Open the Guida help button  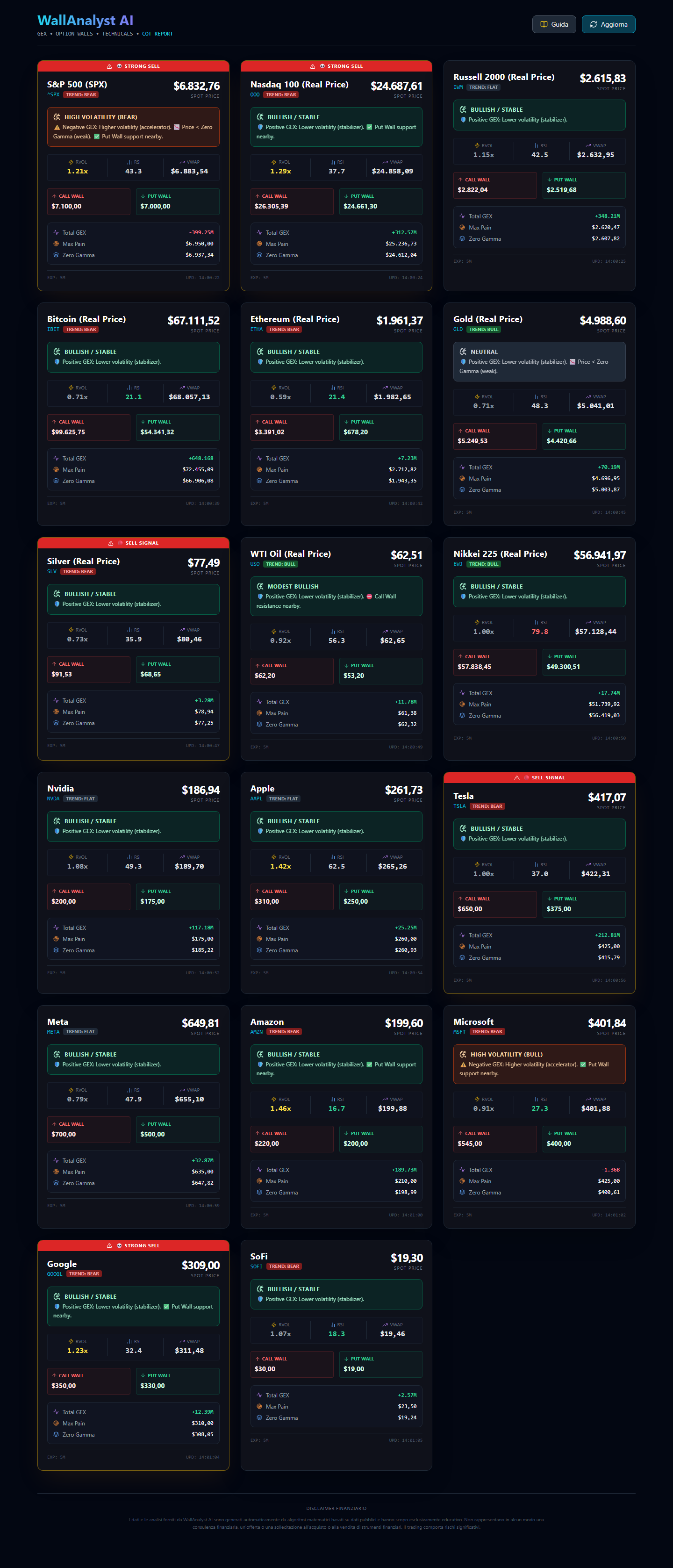tap(554, 24)
